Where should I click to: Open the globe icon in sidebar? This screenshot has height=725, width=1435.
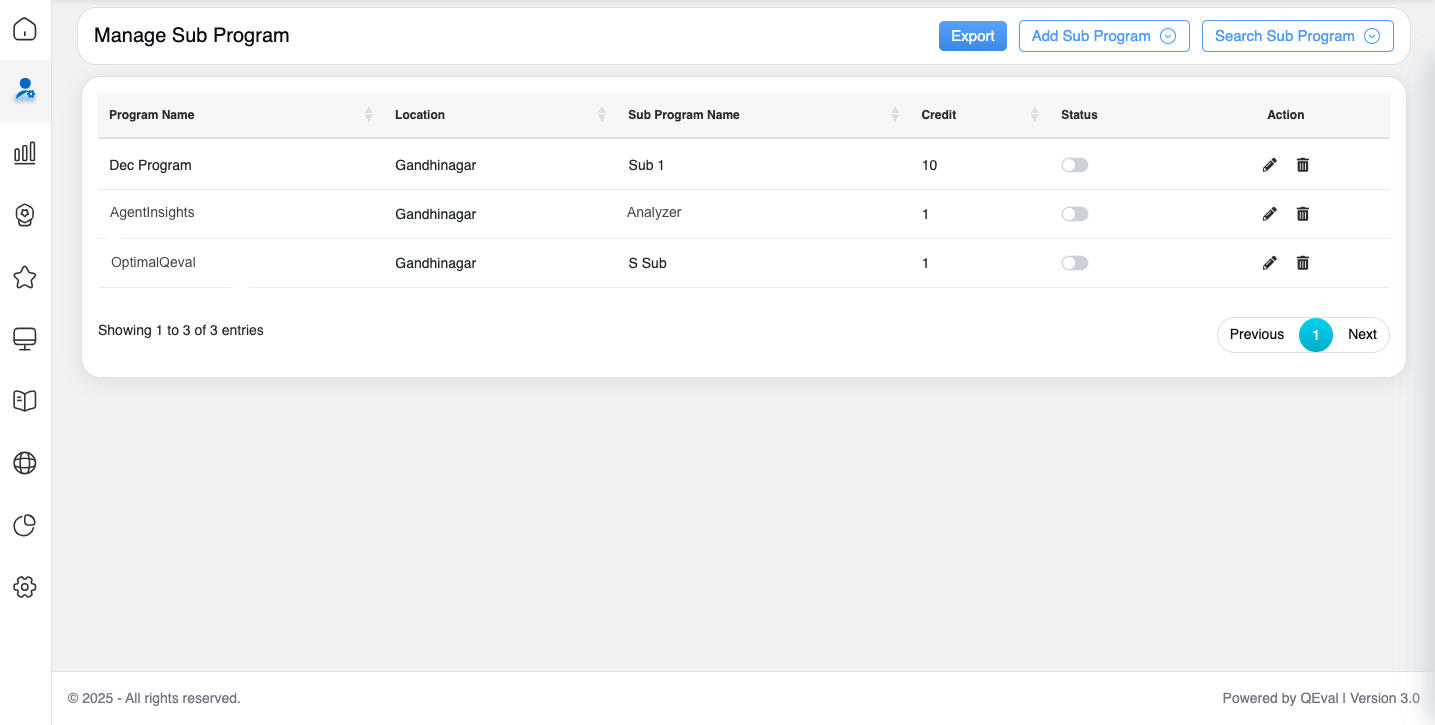[x=25, y=463]
